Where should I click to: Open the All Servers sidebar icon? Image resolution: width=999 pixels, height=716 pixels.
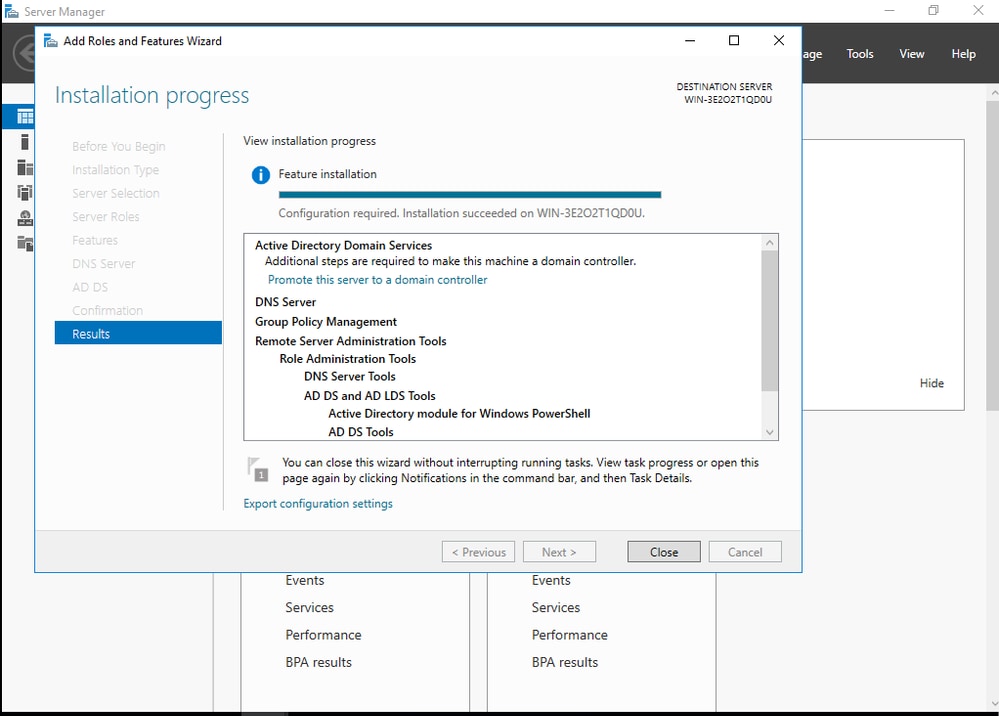(x=25, y=168)
